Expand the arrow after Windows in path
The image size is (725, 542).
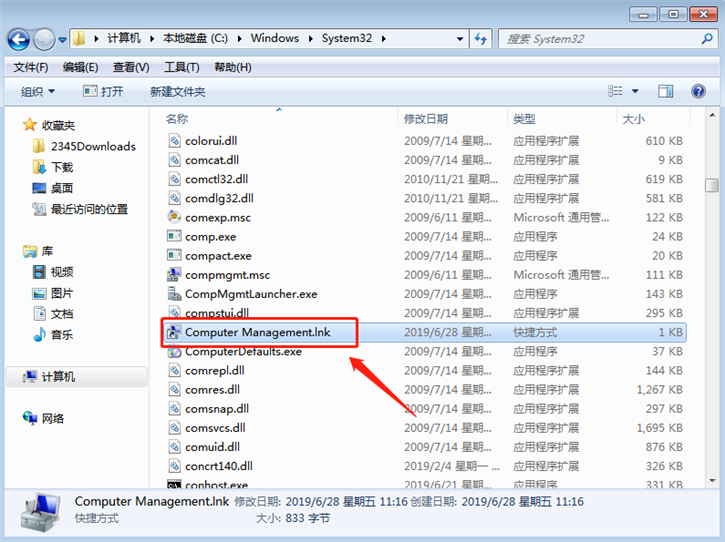(x=311, y=39)
